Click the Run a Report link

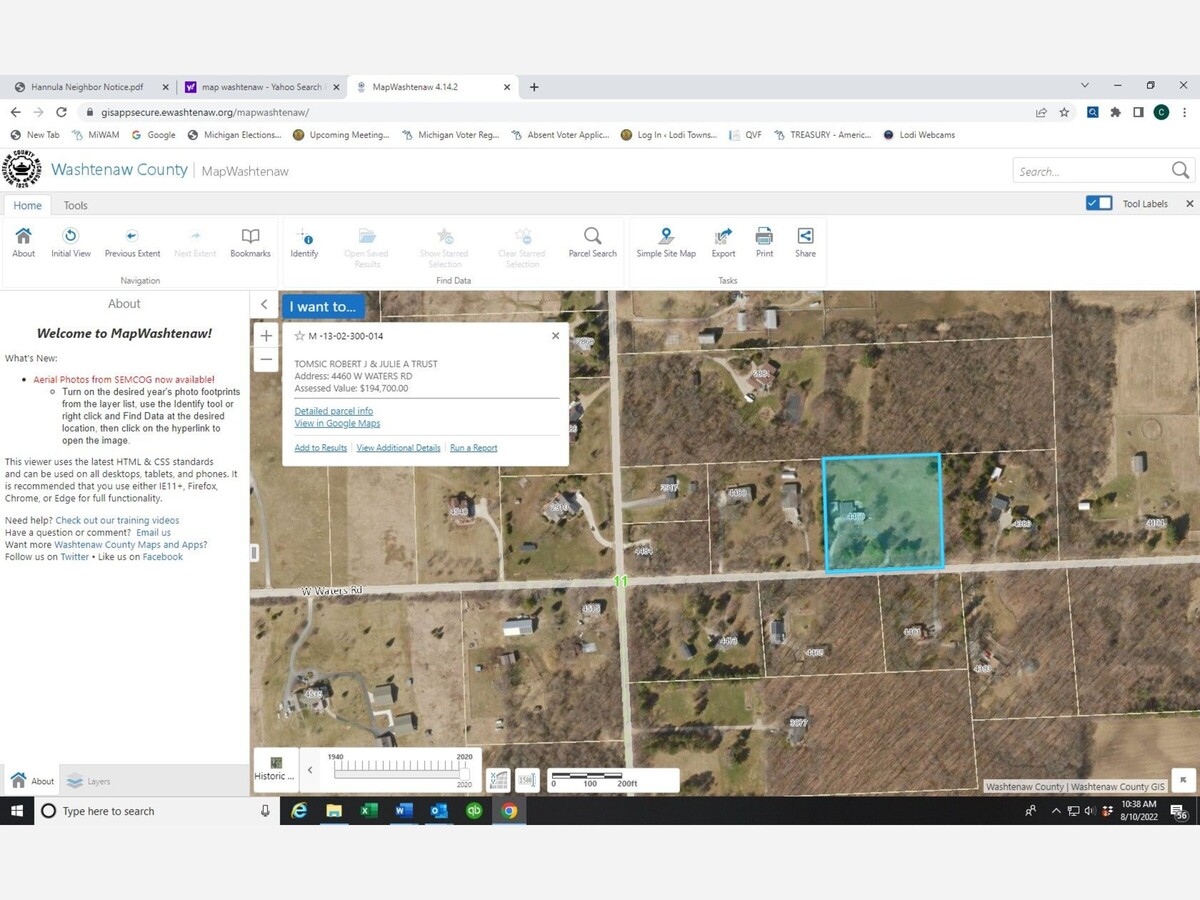[473, 448]
